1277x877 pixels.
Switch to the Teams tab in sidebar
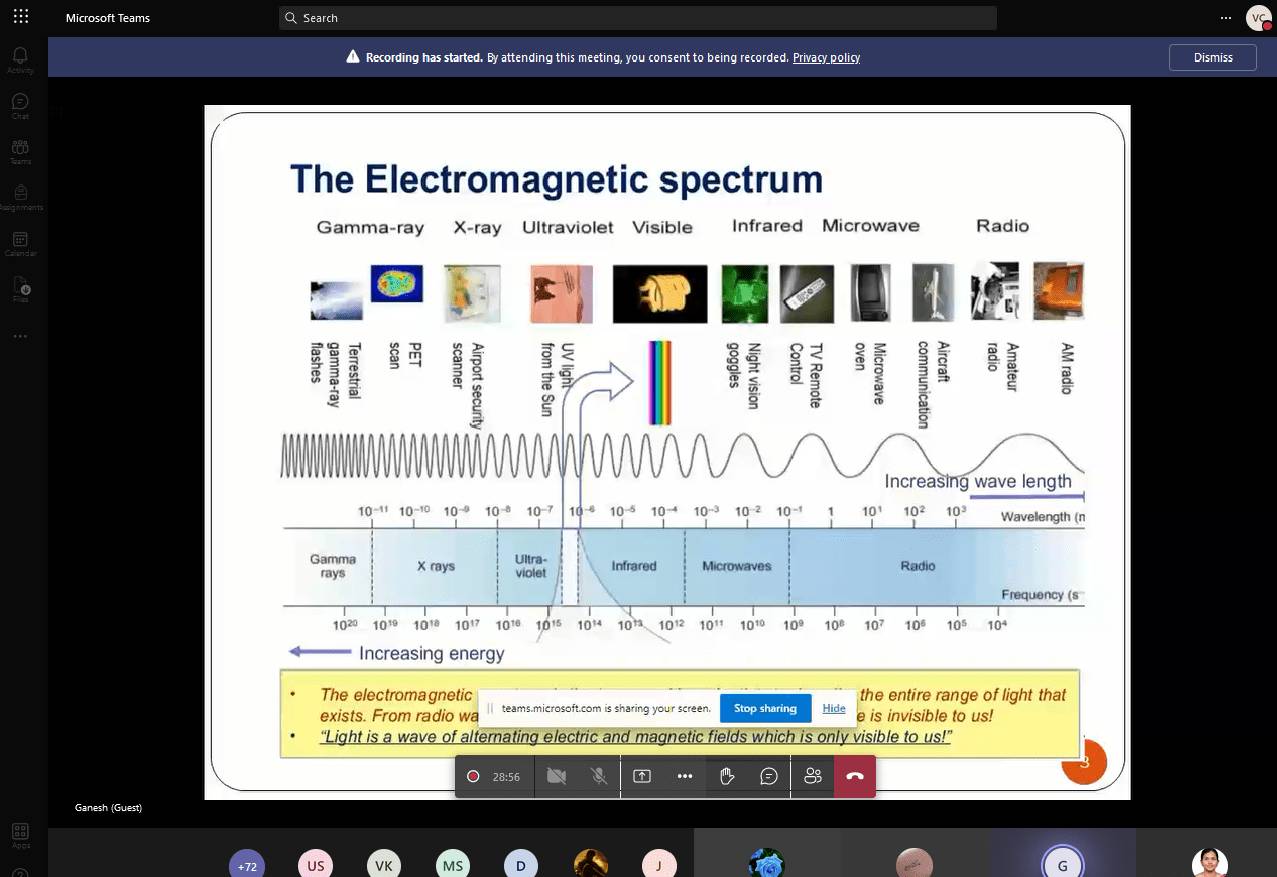point(20,151)
